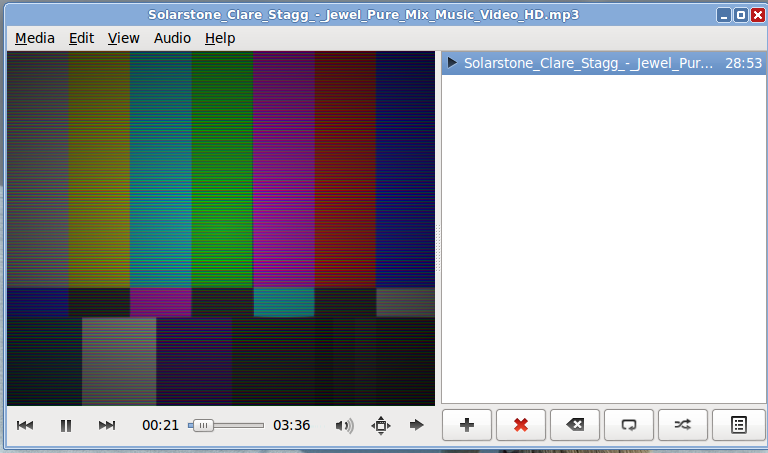
Task: Remove selected item with red X
Action: (521, 425)
